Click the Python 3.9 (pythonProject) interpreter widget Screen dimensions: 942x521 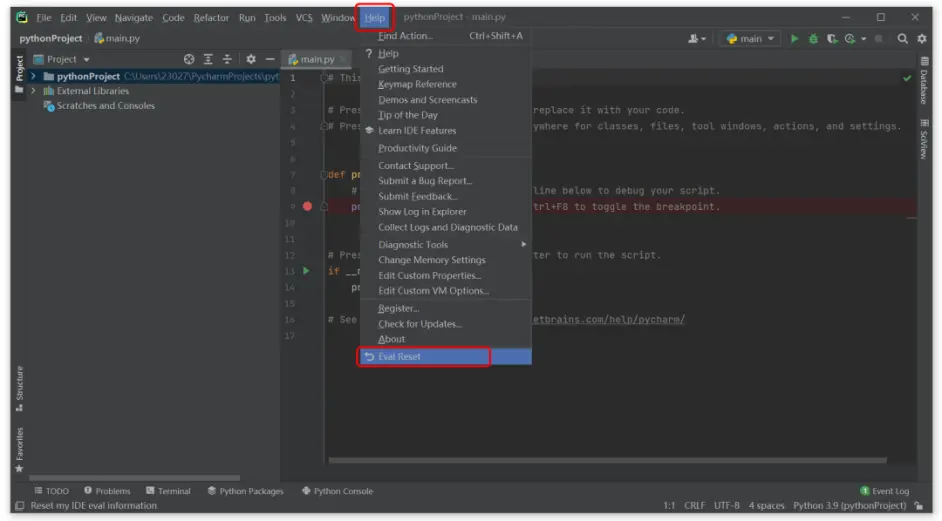849,506
